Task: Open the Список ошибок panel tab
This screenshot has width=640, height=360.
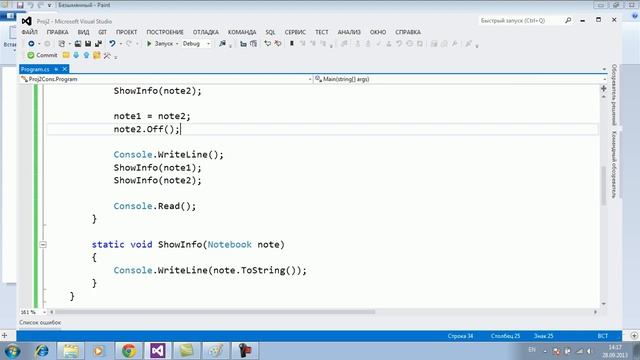Action: 40,322
